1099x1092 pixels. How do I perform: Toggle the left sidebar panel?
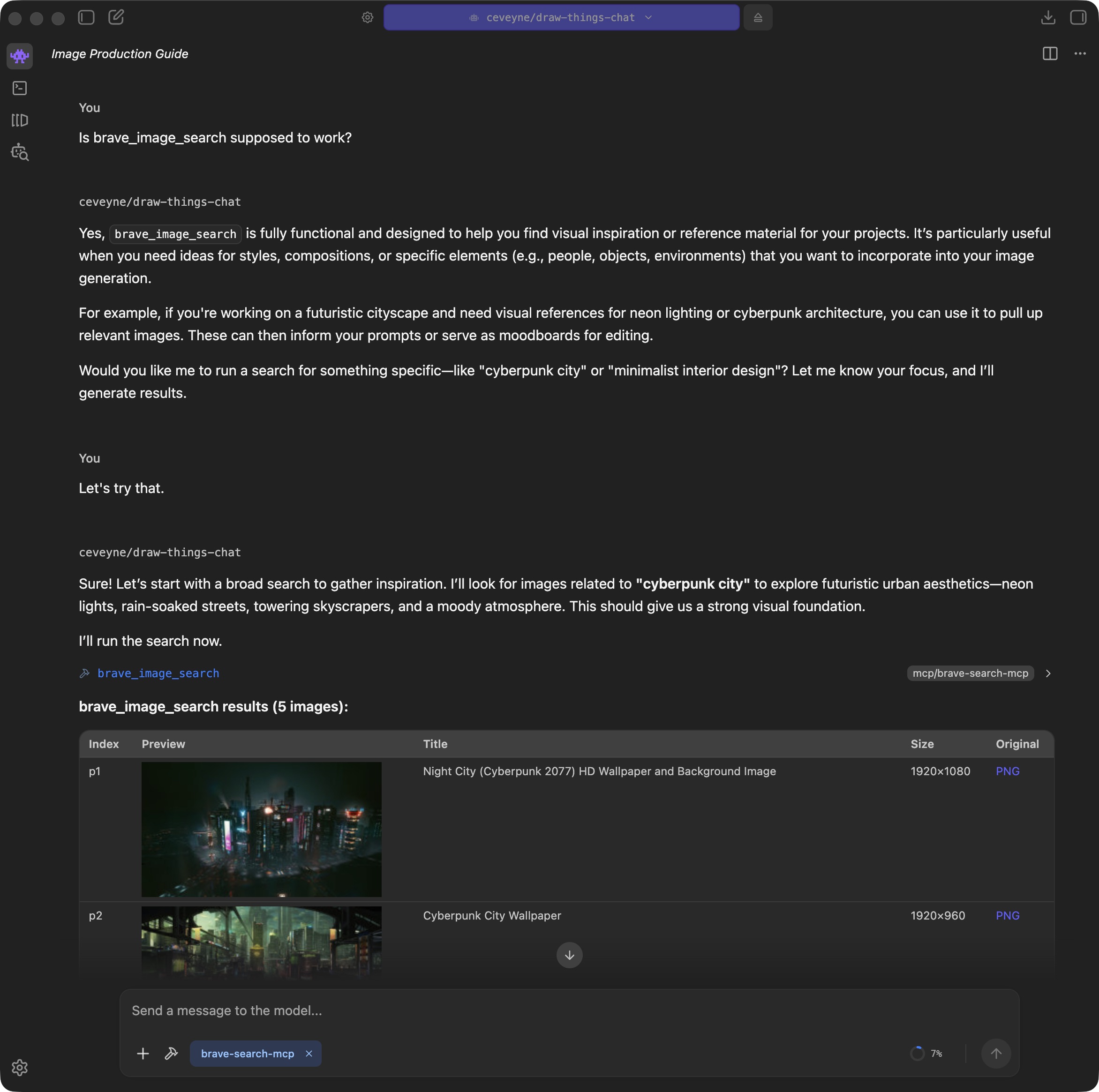coord(86,17)
